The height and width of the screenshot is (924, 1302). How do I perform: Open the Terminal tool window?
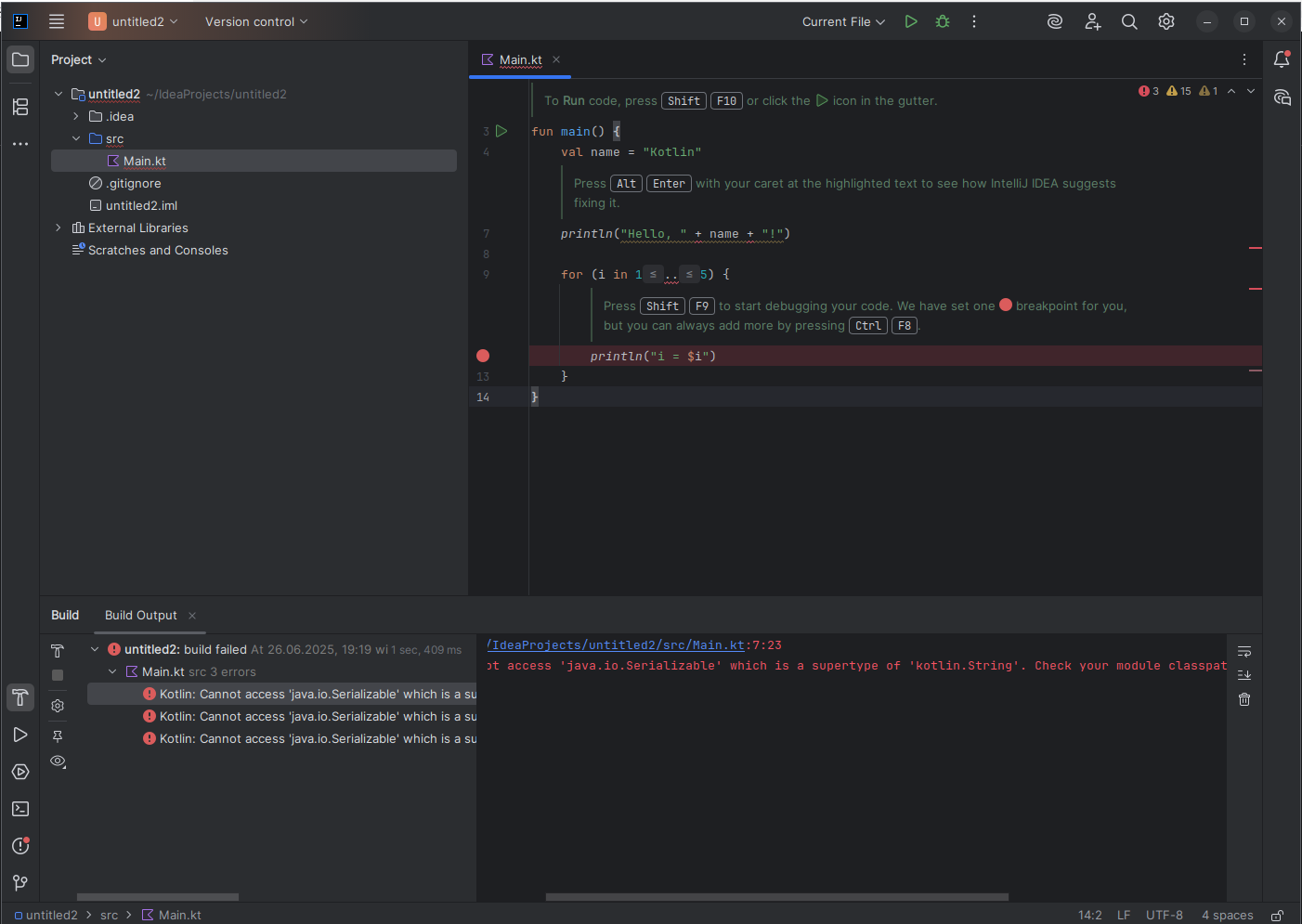[20, 809]
